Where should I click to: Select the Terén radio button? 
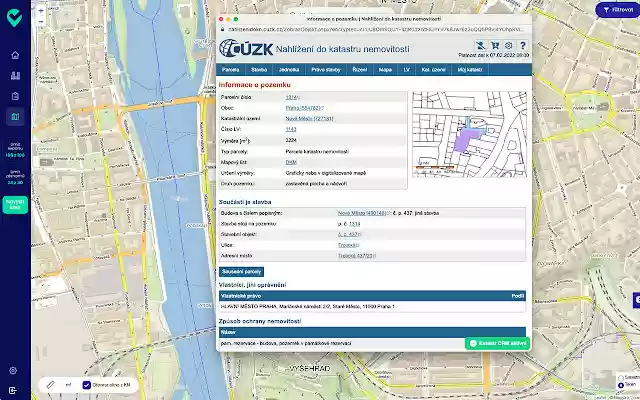pos(621,385)
